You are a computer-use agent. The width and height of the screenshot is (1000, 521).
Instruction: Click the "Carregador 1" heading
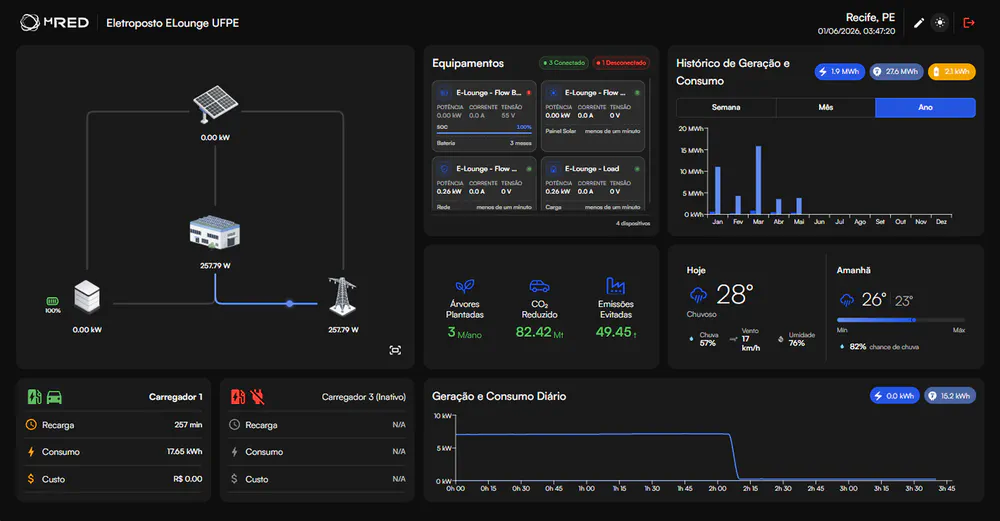(175, 397)
